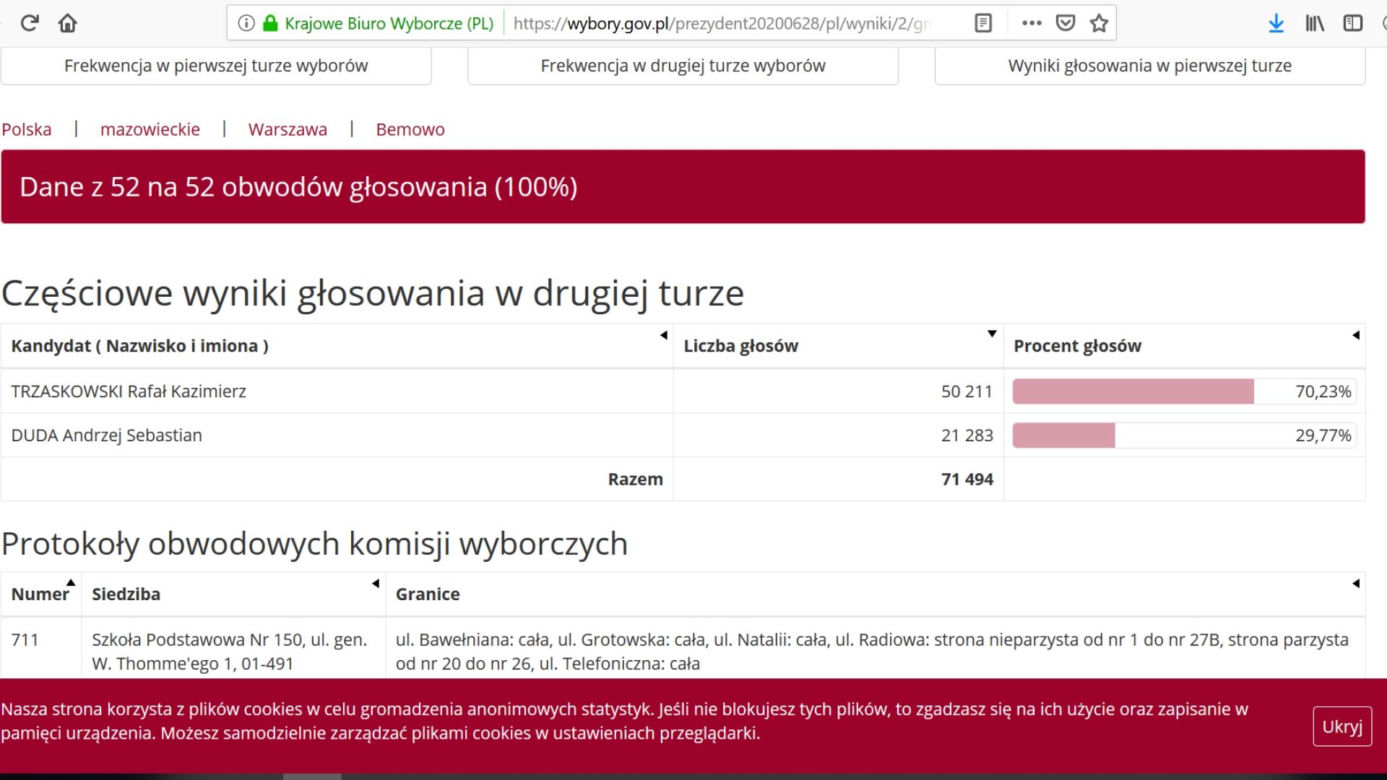Open Frekwencja w drugiej turze wyborów

point(683,66)
